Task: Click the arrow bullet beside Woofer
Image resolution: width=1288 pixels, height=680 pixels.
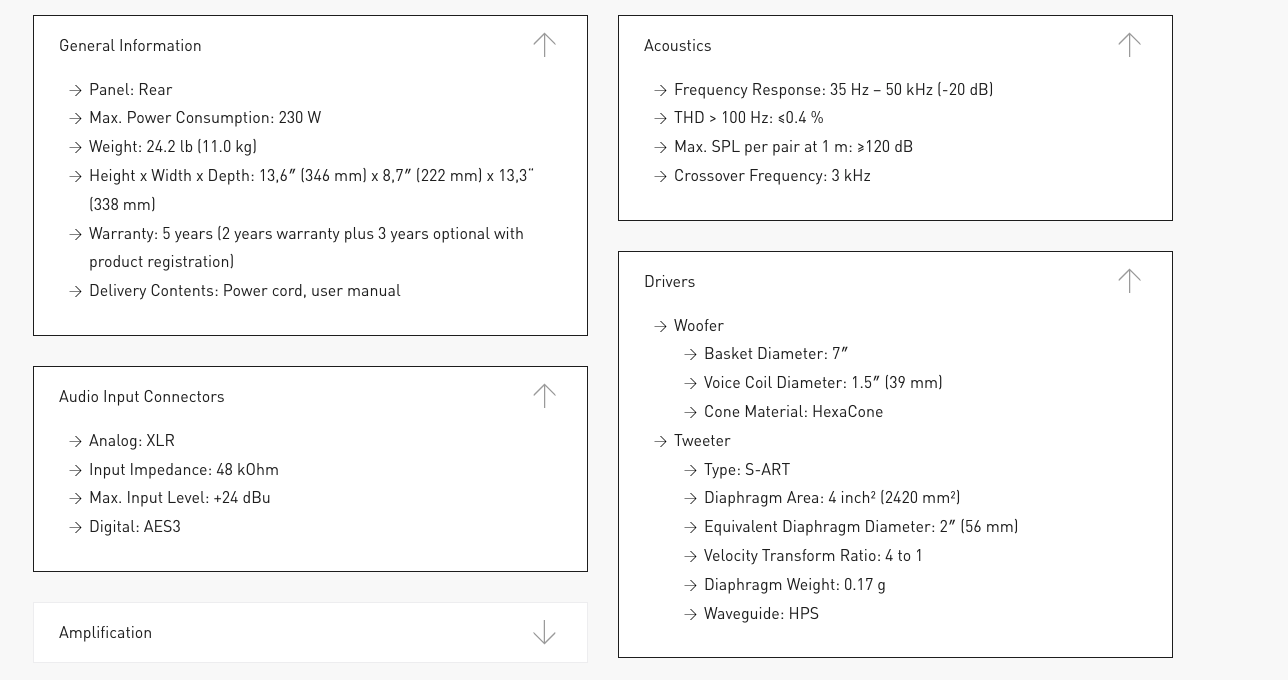Action: click(x=660, y=326)
